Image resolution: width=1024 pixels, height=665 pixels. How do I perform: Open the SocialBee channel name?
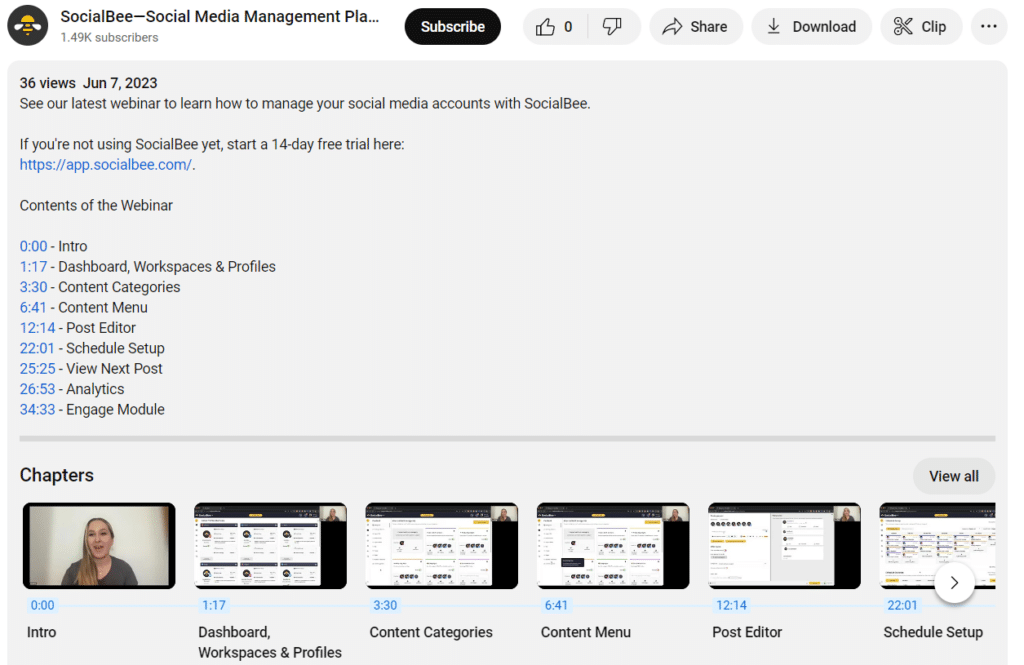point(219,16)
